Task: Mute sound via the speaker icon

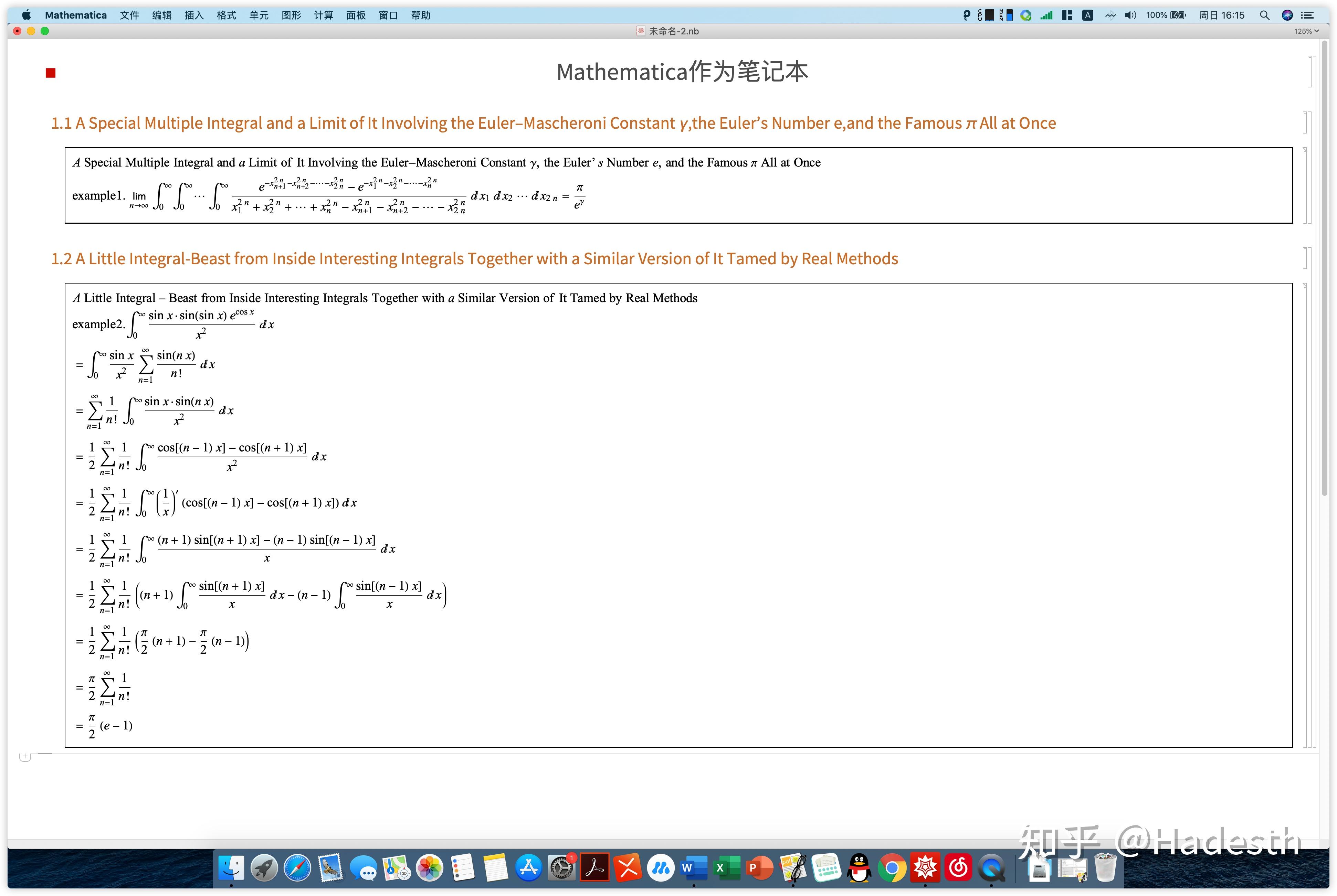Action: 1131,15
